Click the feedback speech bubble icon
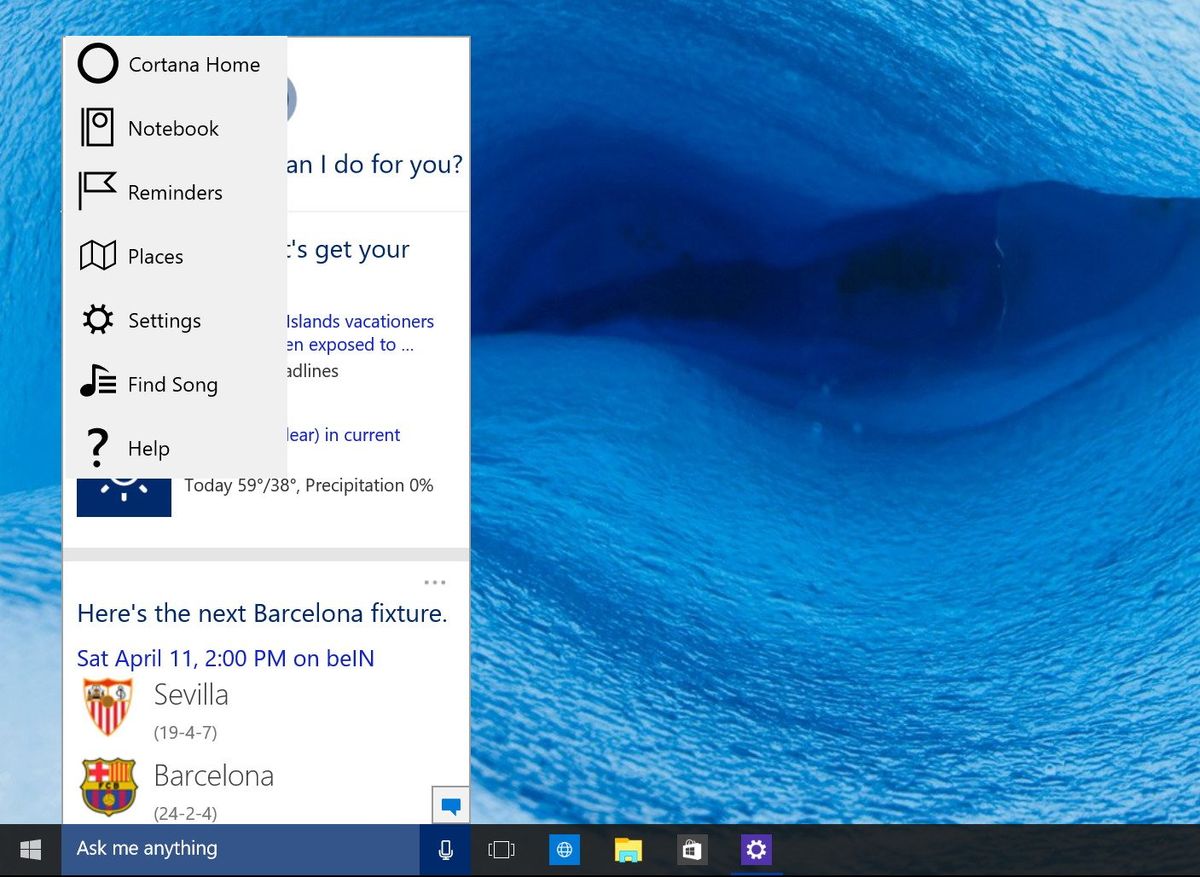 450,804
